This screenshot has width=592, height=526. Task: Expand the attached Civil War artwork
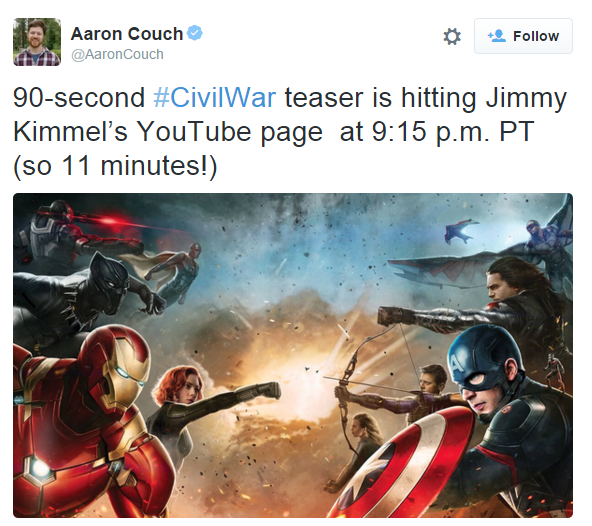(293, 355)
